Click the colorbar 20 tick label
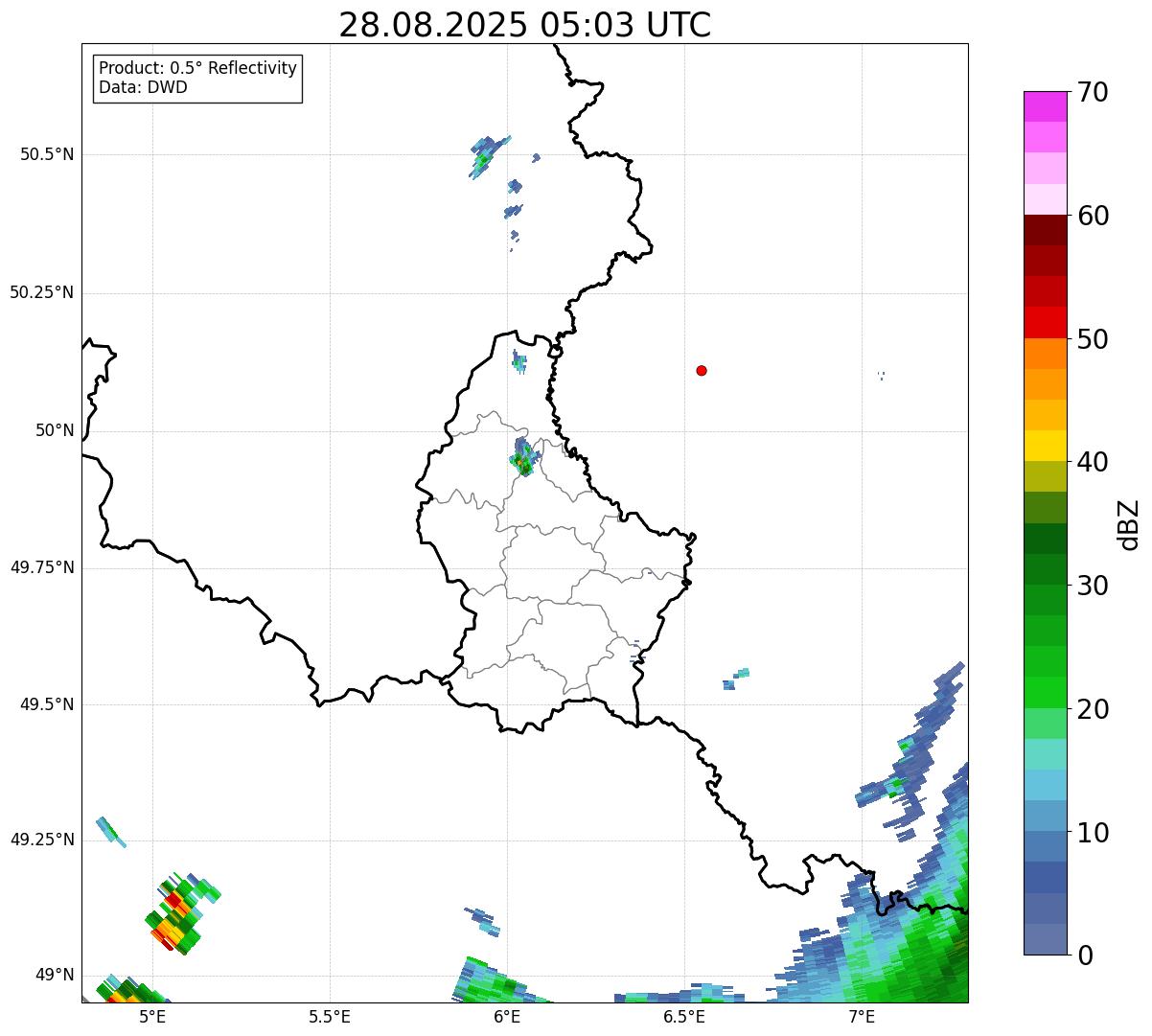This screenshot has width=1152, height=1036. point(1093,709)
